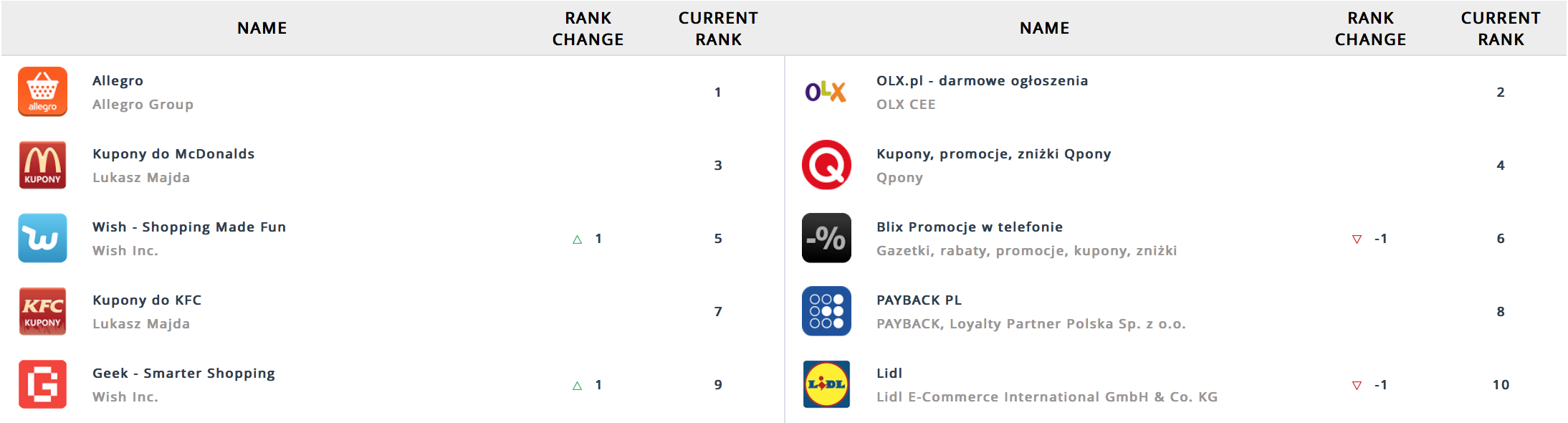The width and height of the screenshot is (1568, 423).
Task: Open the Geek app icon
Action: pyautogui.click(x=42, y=384)
